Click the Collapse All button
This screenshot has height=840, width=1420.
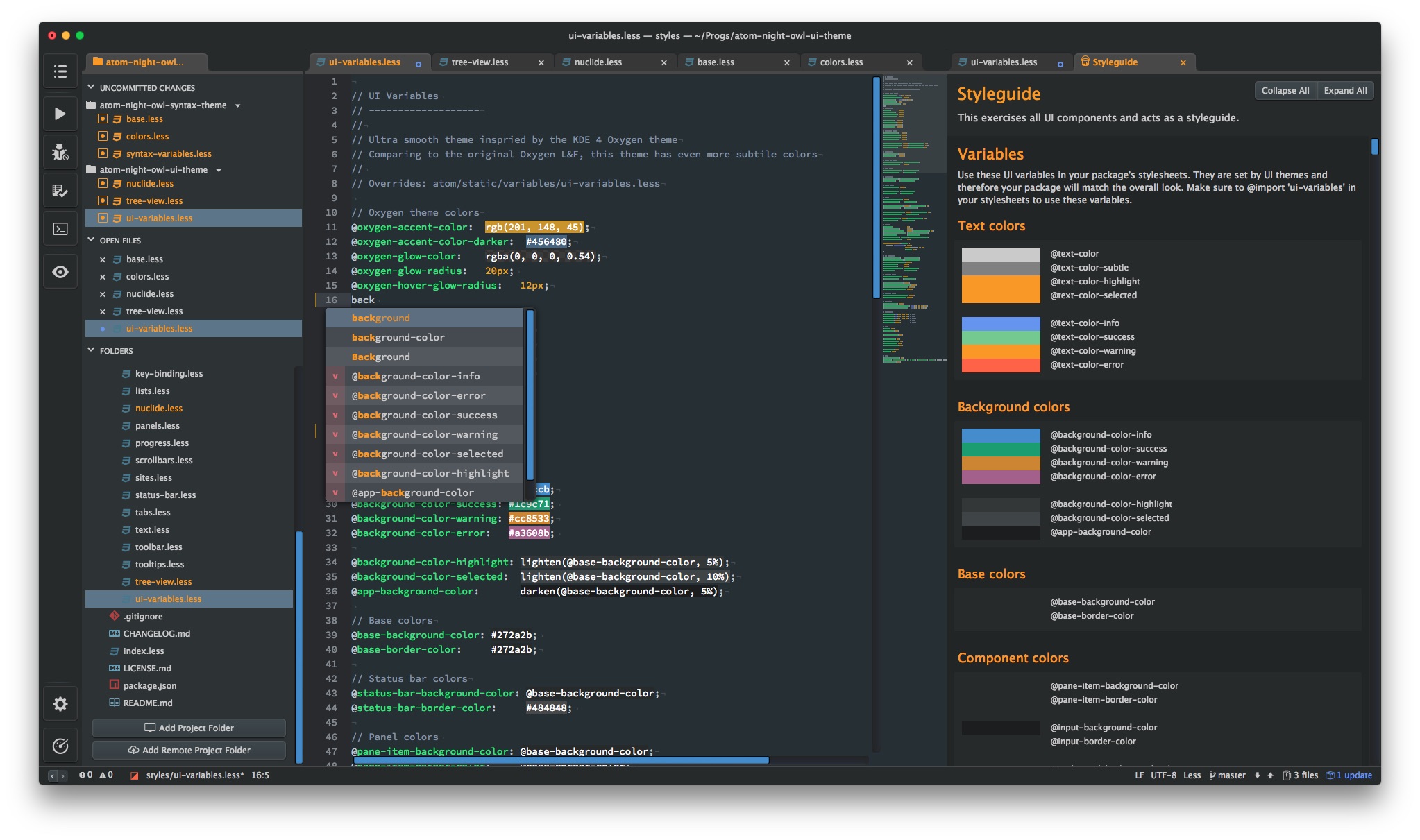pos(1285,91)
